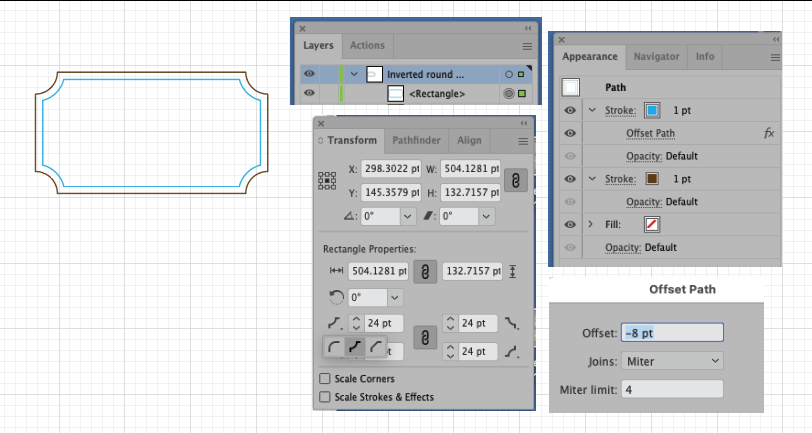This screenshot has width=812, height=433.
Task: Toggle constrain width and height proportions link
Action: pos(515,180)
